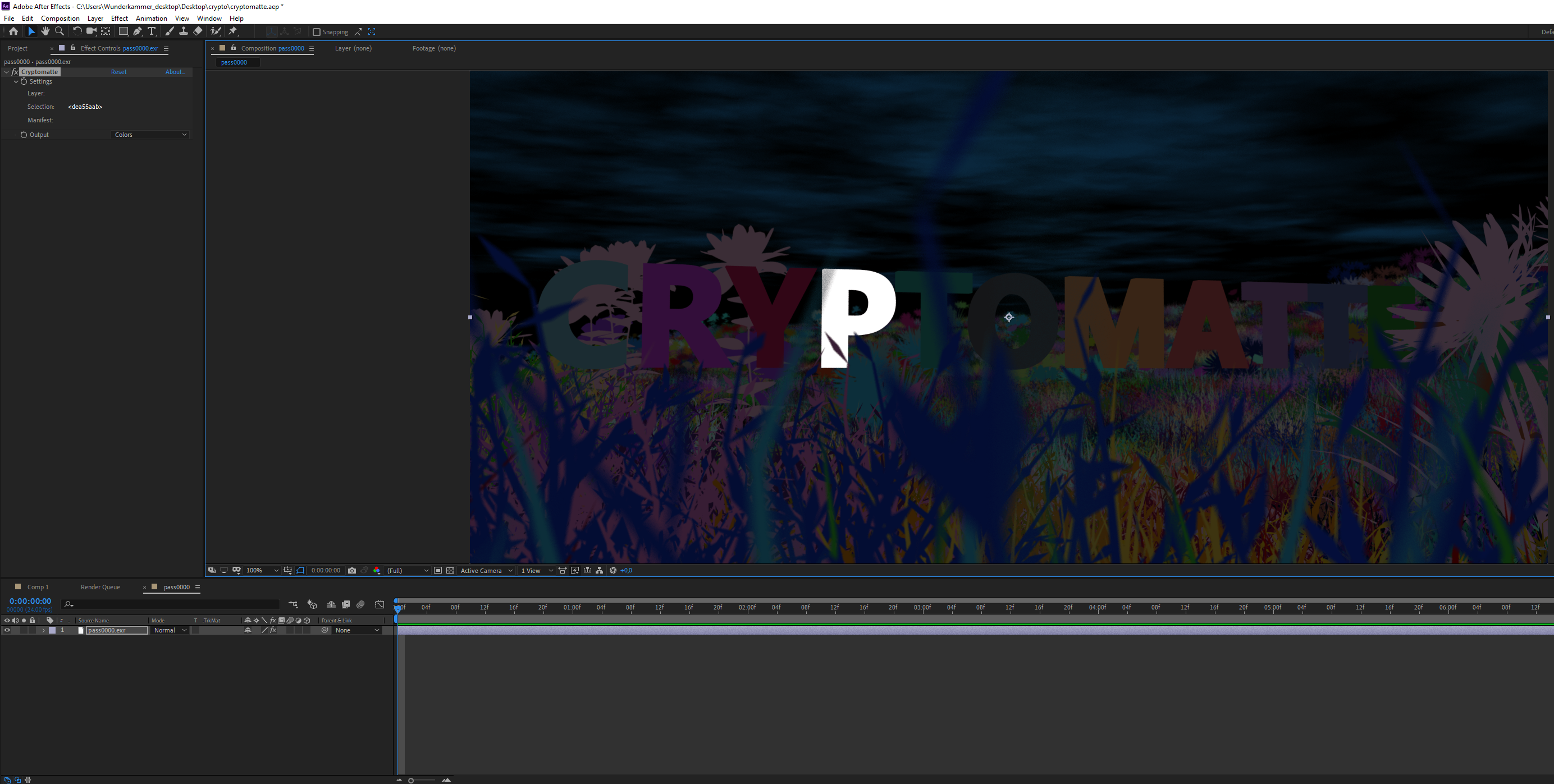
Task: Select the Horizontal Type tool
Action: point(152,31)
